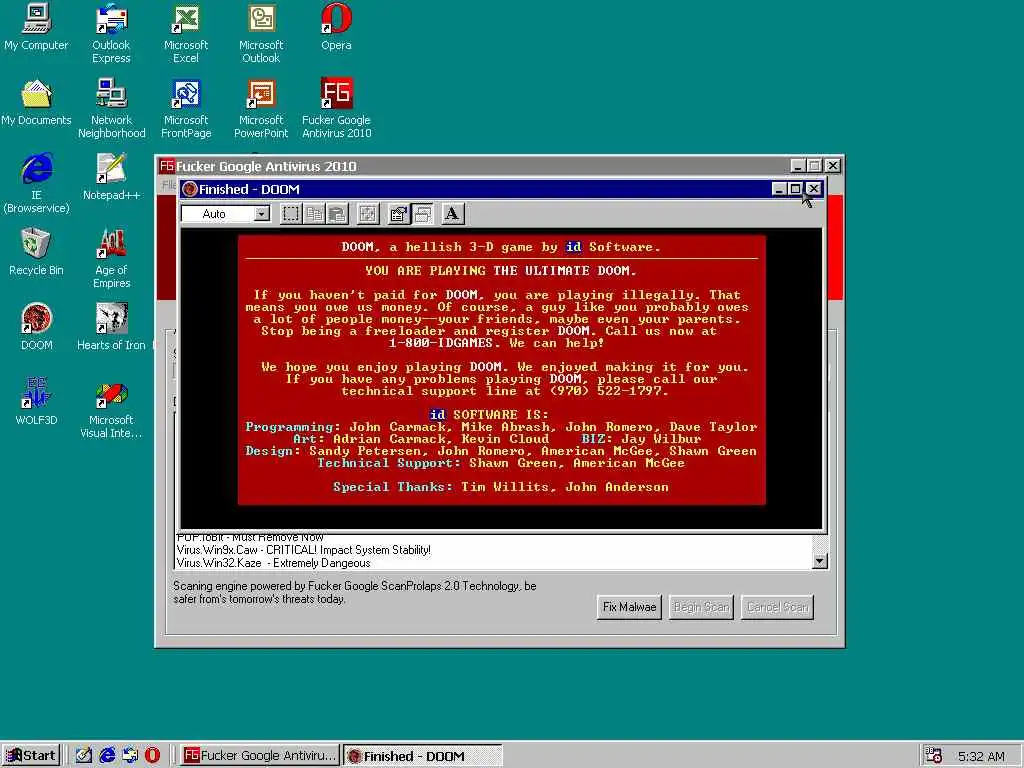Screen dimensions: 1024x768
Task: Open Font settings with the A button
Action: click(x=452, y=214)
